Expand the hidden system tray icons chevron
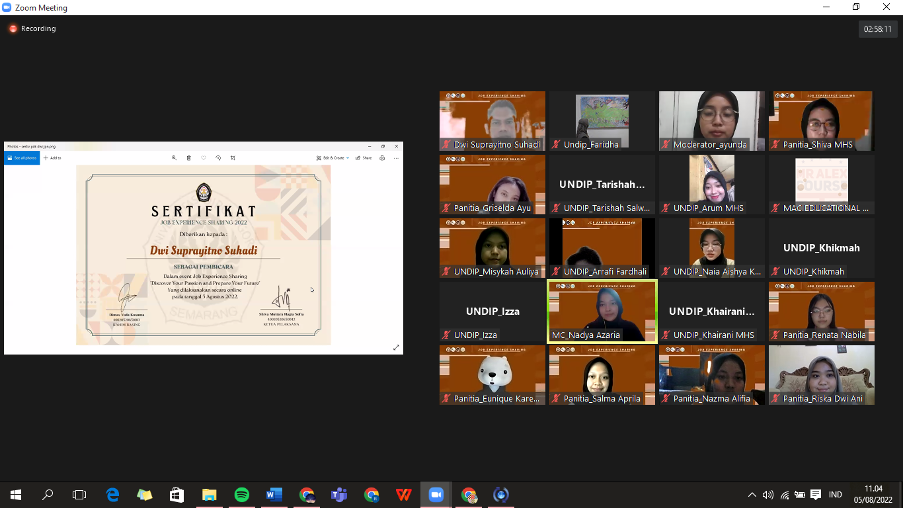The height and width of the screenshot is (508, 904). [x=752, y=495]
